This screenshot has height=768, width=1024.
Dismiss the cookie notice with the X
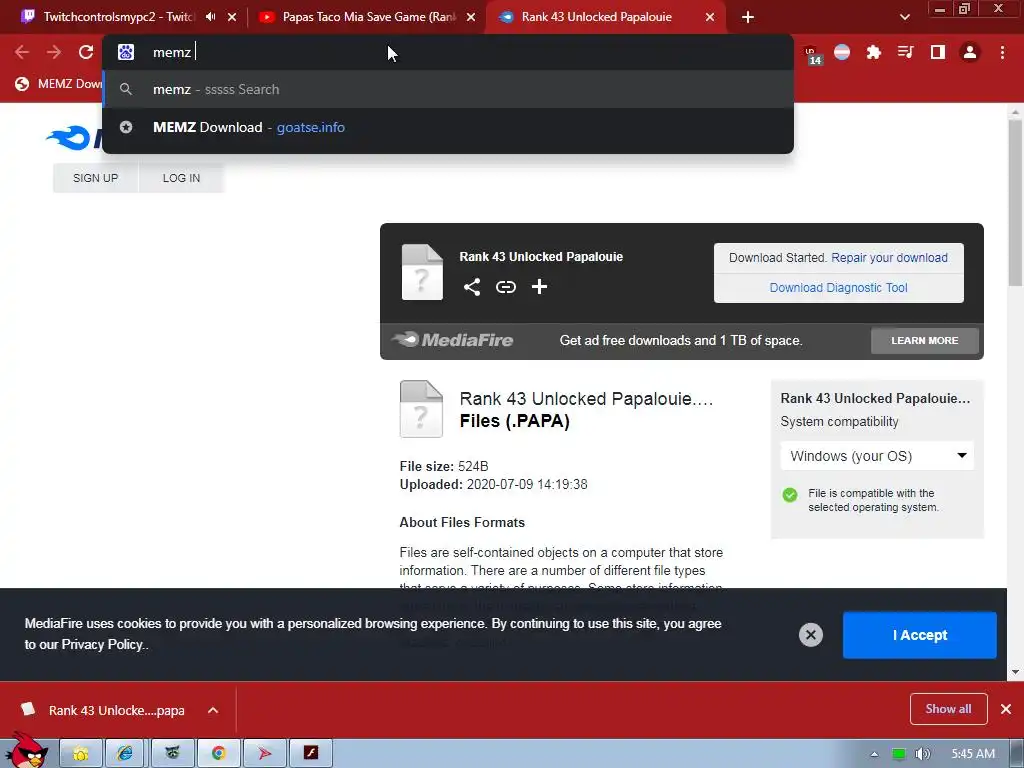(810, 635)
